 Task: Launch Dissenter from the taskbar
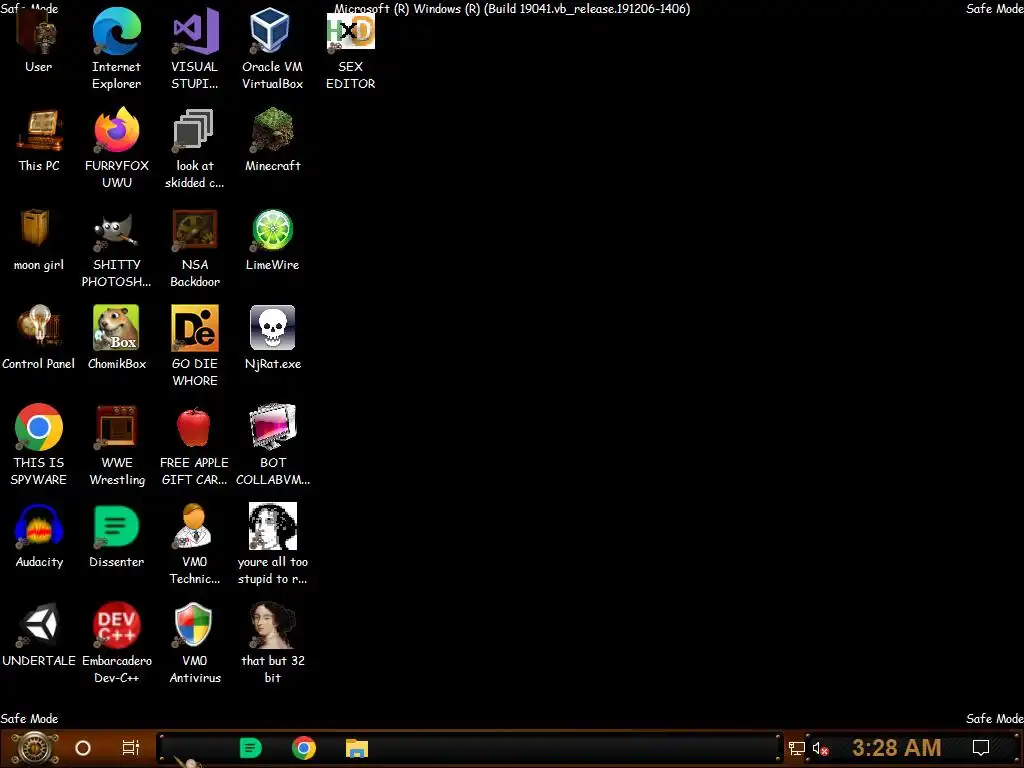point(251,748)
